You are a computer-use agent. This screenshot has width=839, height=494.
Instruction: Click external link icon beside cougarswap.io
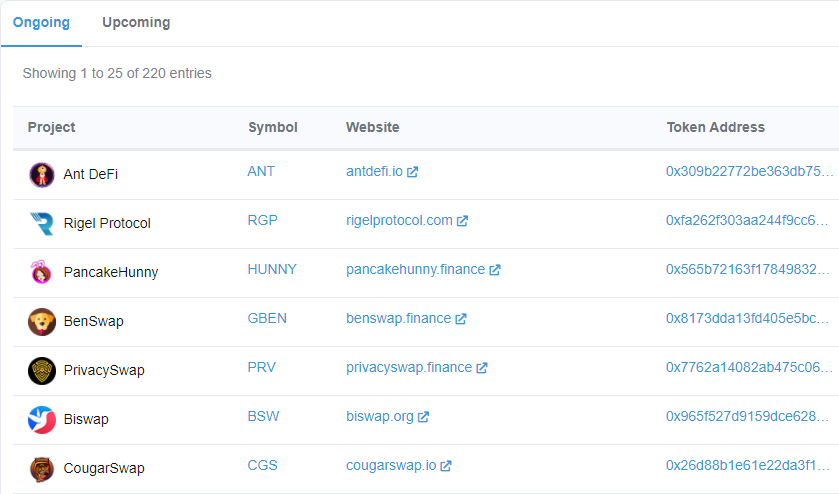[446, 466]
